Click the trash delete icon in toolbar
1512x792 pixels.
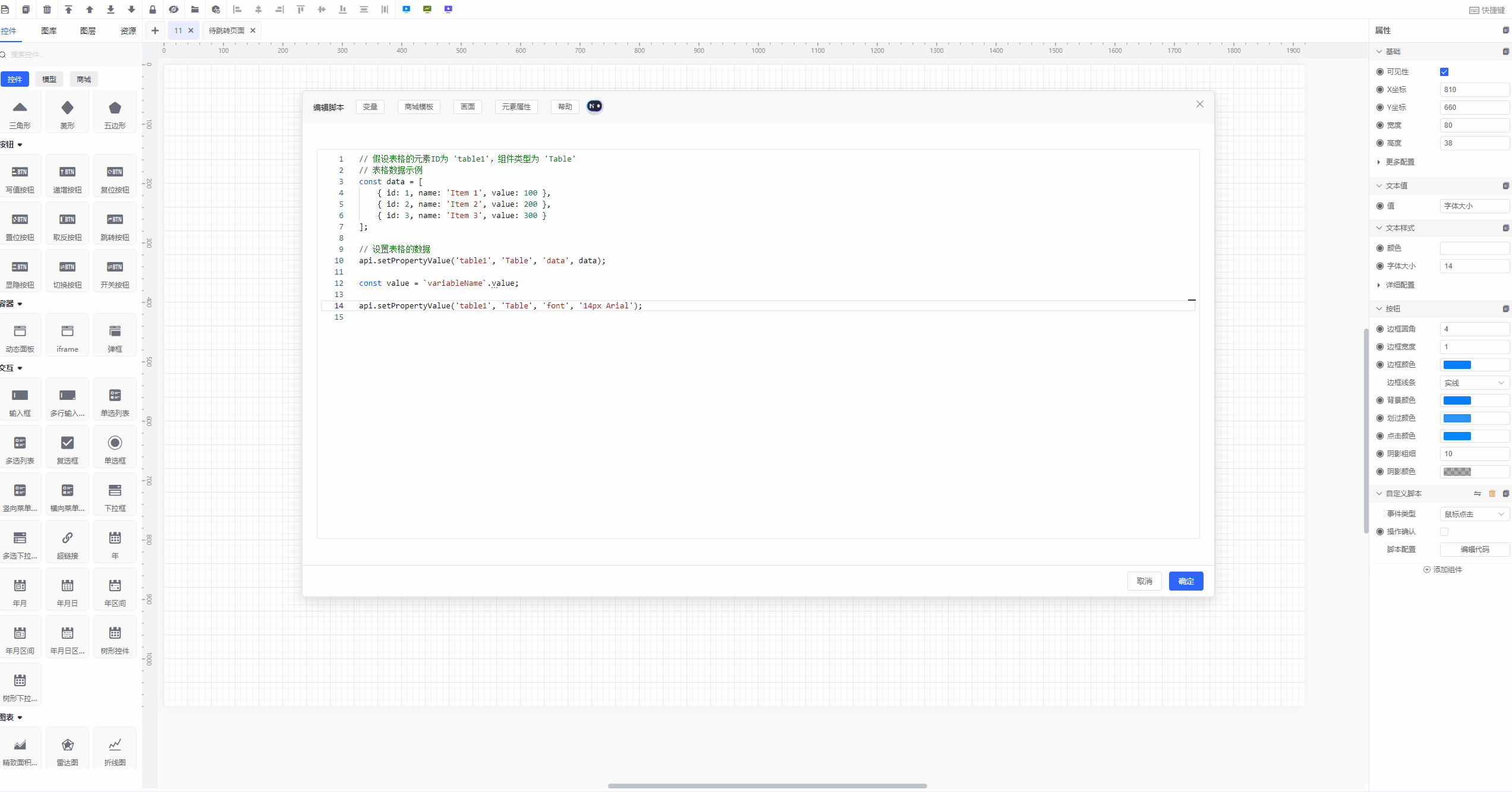pyautogui.click(x=47, y=9)
